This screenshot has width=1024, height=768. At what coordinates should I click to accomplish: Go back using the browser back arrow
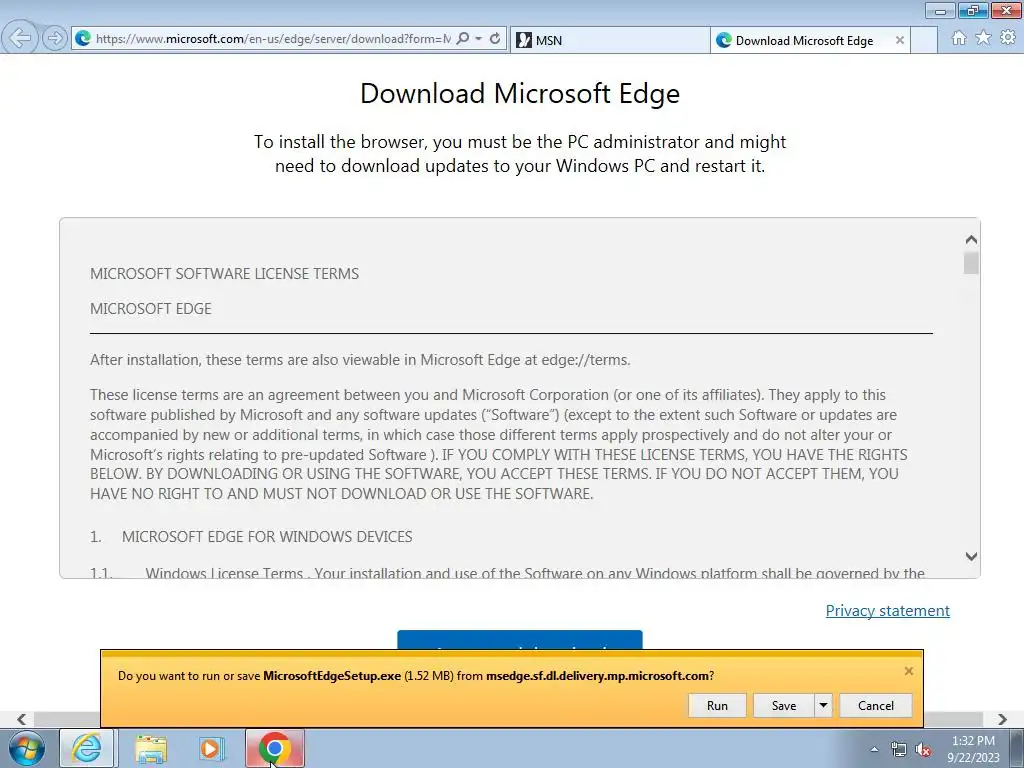[20, 38]
